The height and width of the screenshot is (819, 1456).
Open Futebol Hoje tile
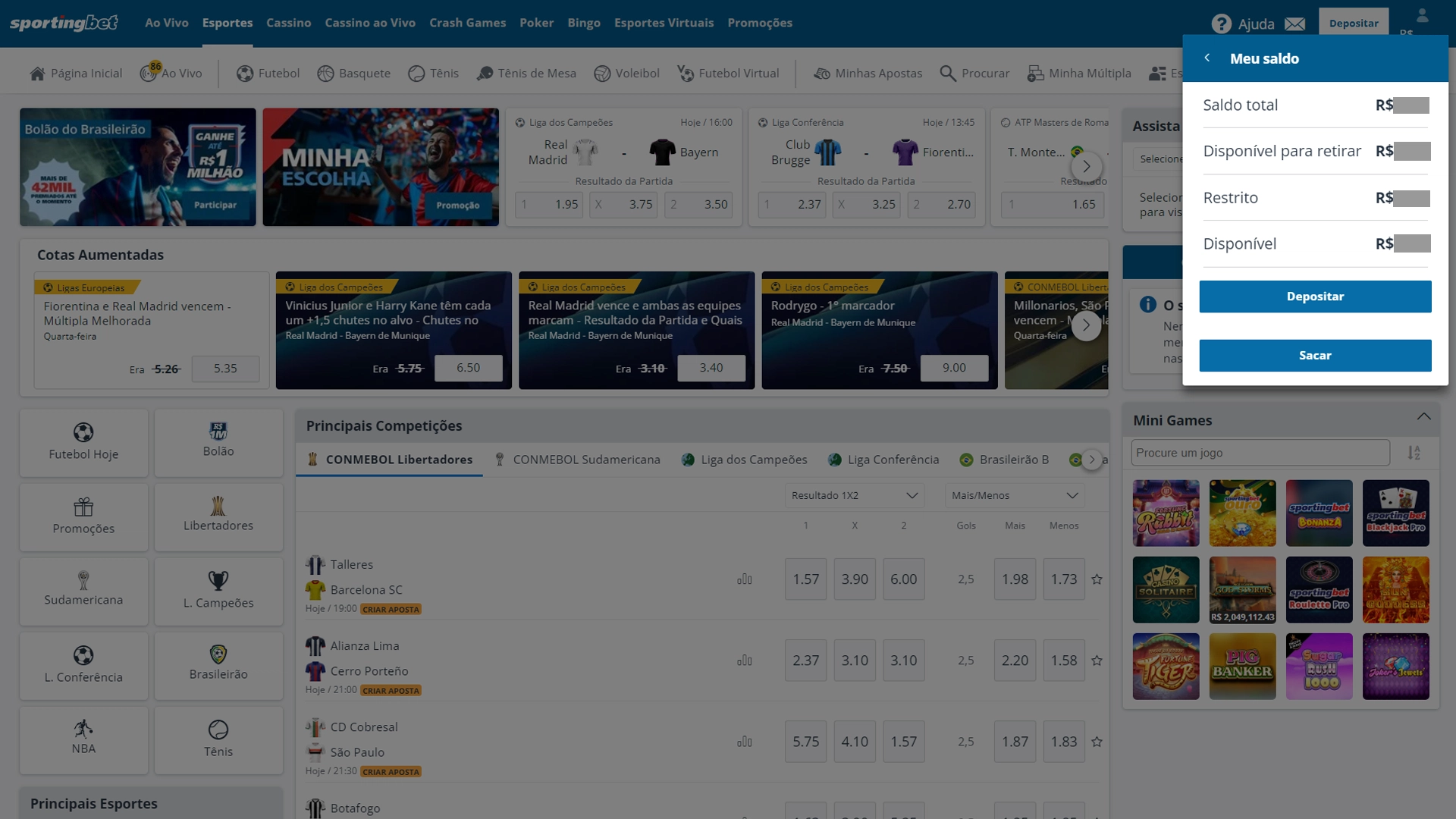point(83,443)
